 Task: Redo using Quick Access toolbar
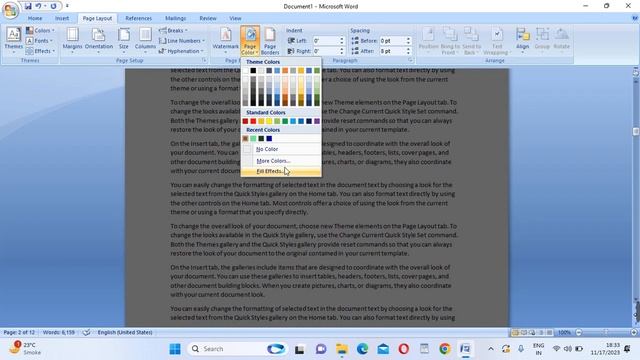[x=53, y=6]
